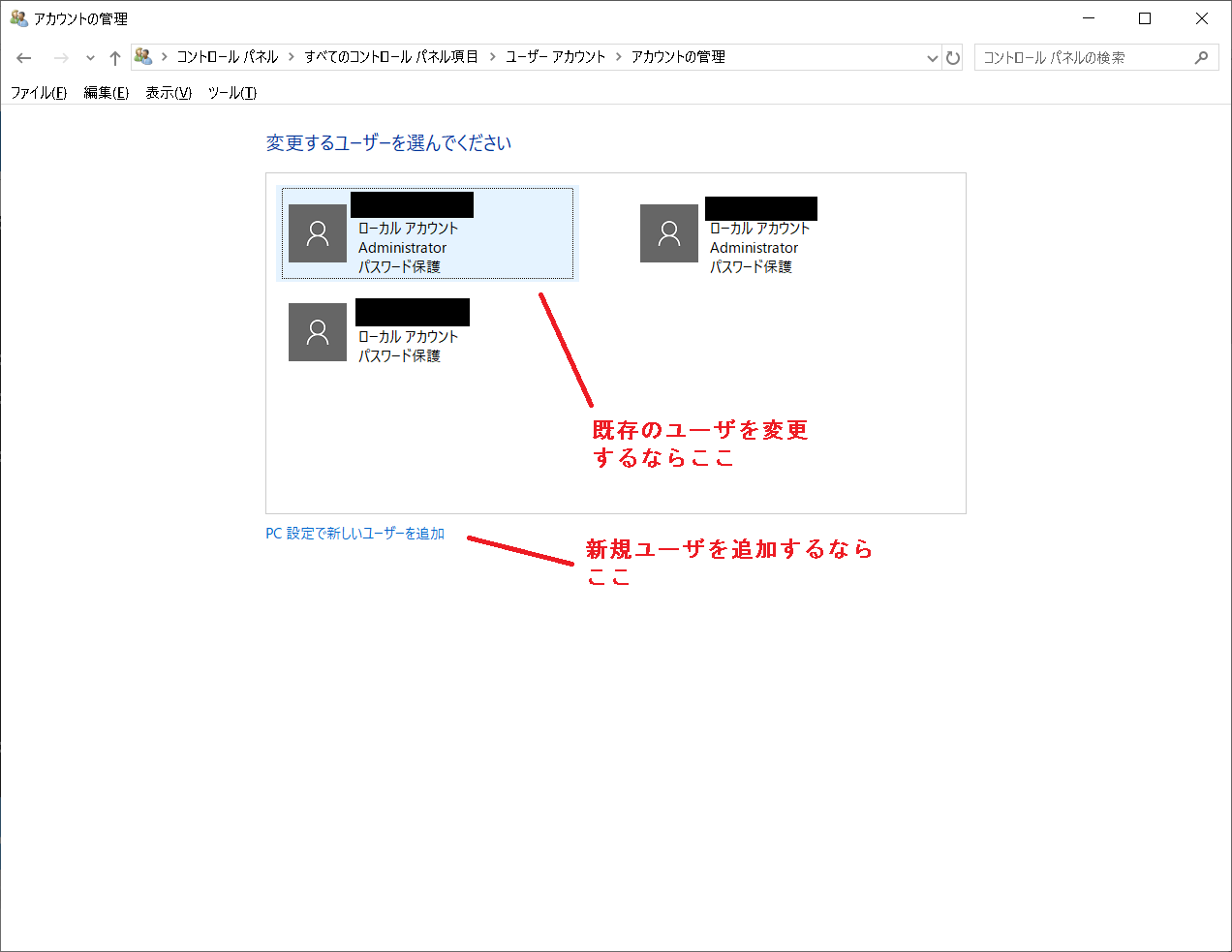The height and width of the screenshot is (952, 1232).
Task: Click inside the コントロール パネルの検索 search field
Action: [1075, 57]
